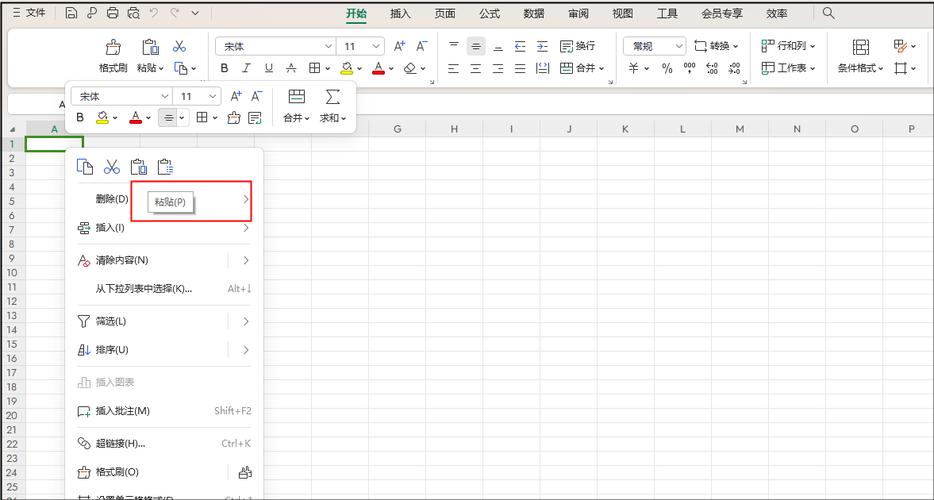The width and height of the screenshot is (934, 500).
Task: Toggle Underline in the main ribbon
Action: pyautogui.click(x=269, y=69)
